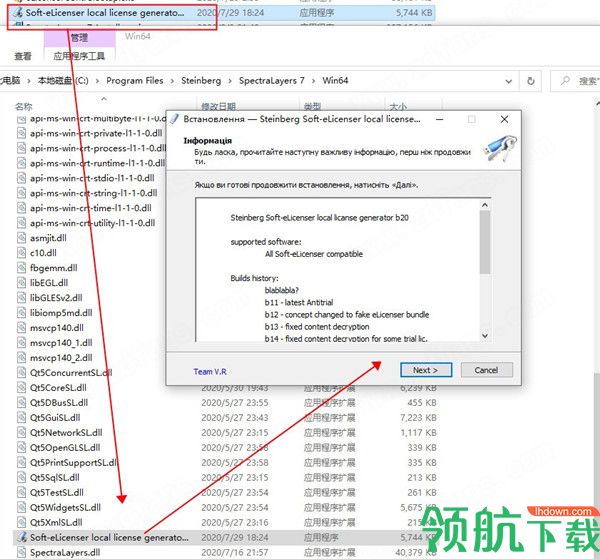The height and width of the screenshot is (559, 600).
Task: Click the 1,117 KB size cell of Qt5NetworkSL.dll
Action: (418, 432)
